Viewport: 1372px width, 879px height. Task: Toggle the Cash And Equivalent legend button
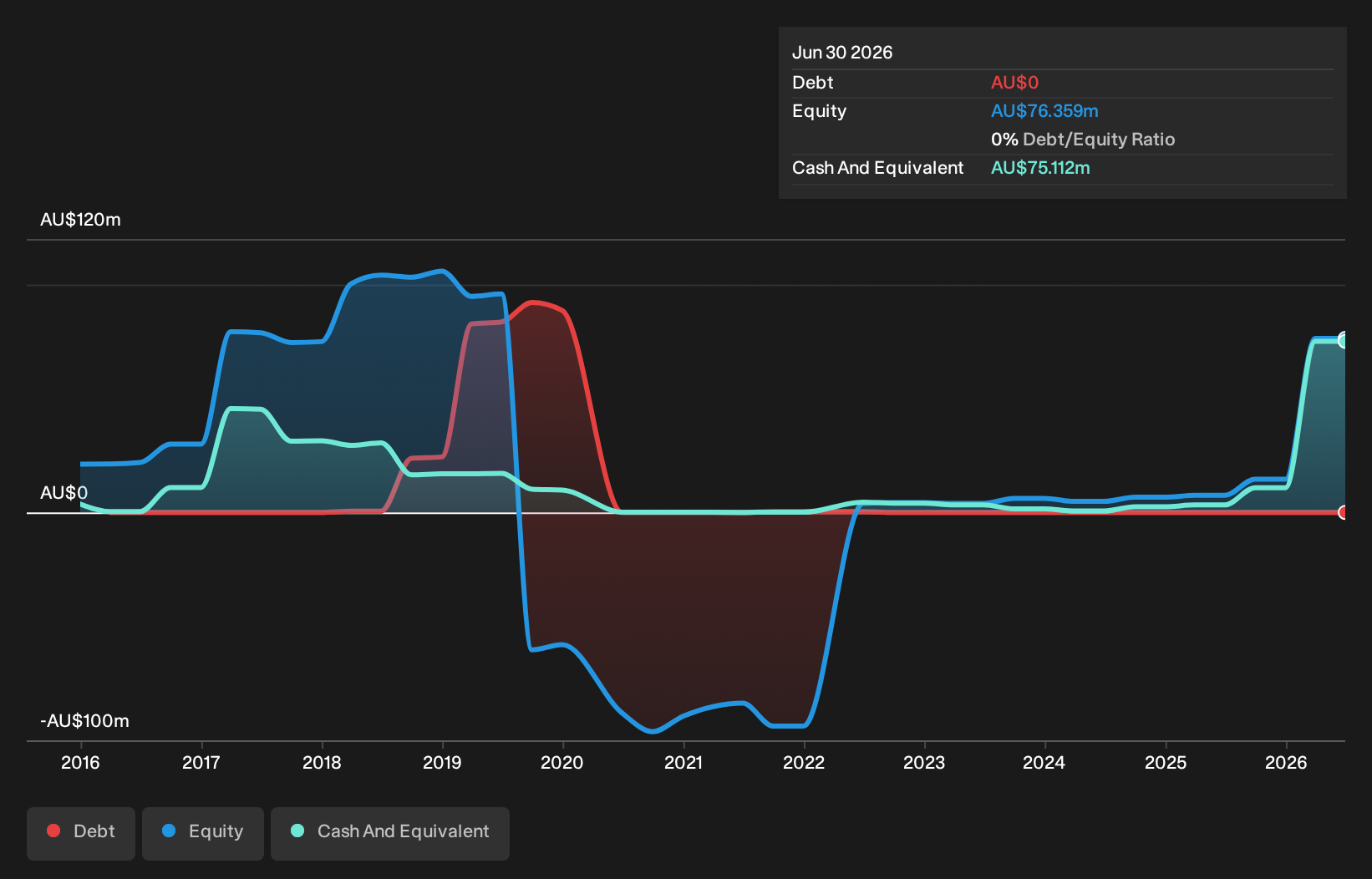click(x=390, y=833)
